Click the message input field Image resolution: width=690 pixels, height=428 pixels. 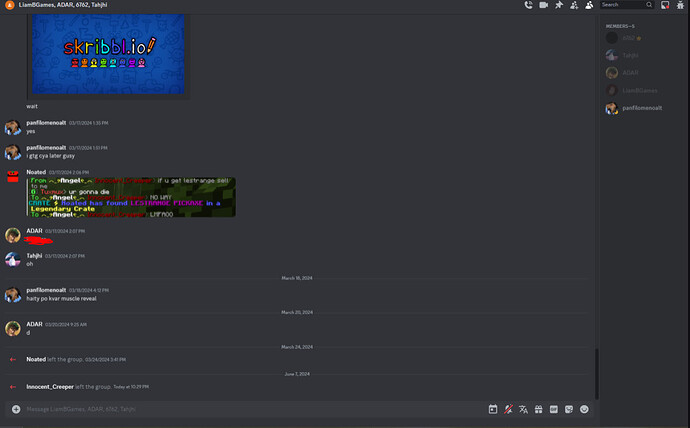(255, 409)
